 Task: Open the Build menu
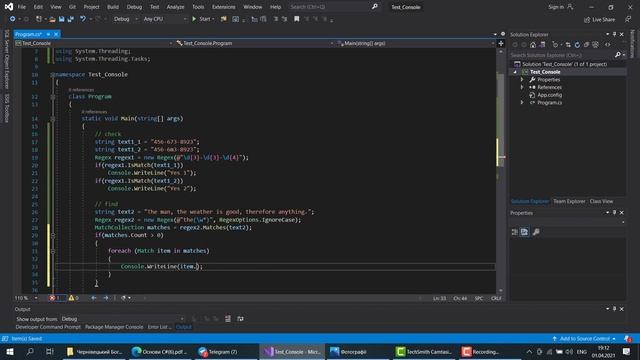(x=113, y=7)
